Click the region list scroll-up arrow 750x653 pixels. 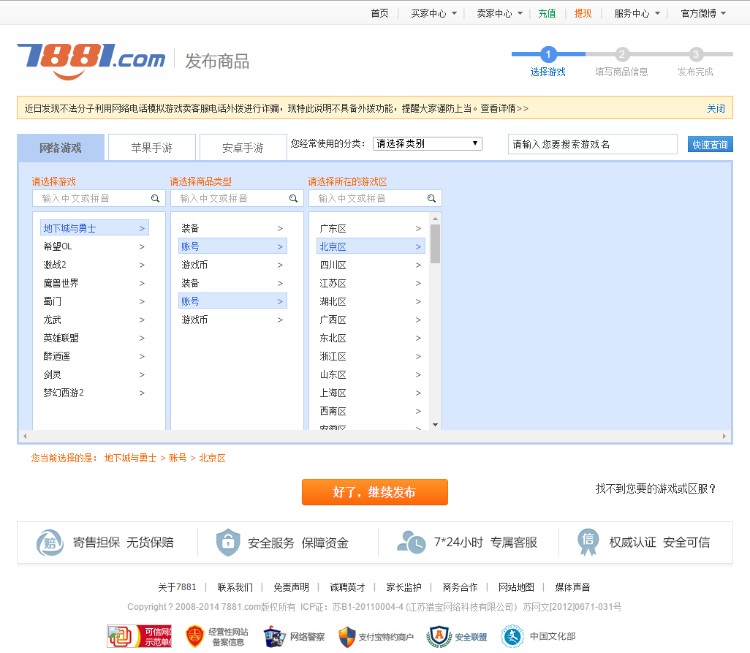point(435,219)
